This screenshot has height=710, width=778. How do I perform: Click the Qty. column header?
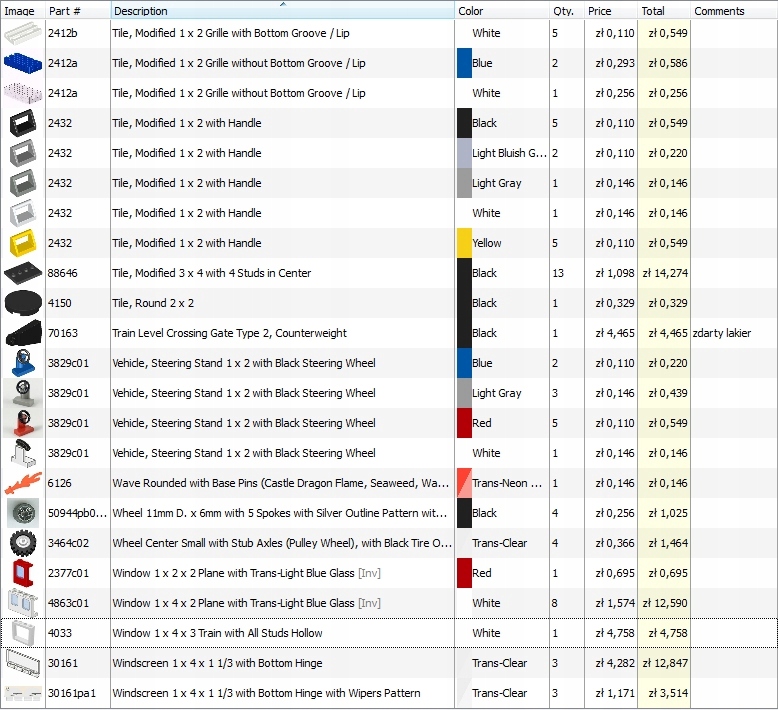[x=565, y=11]
